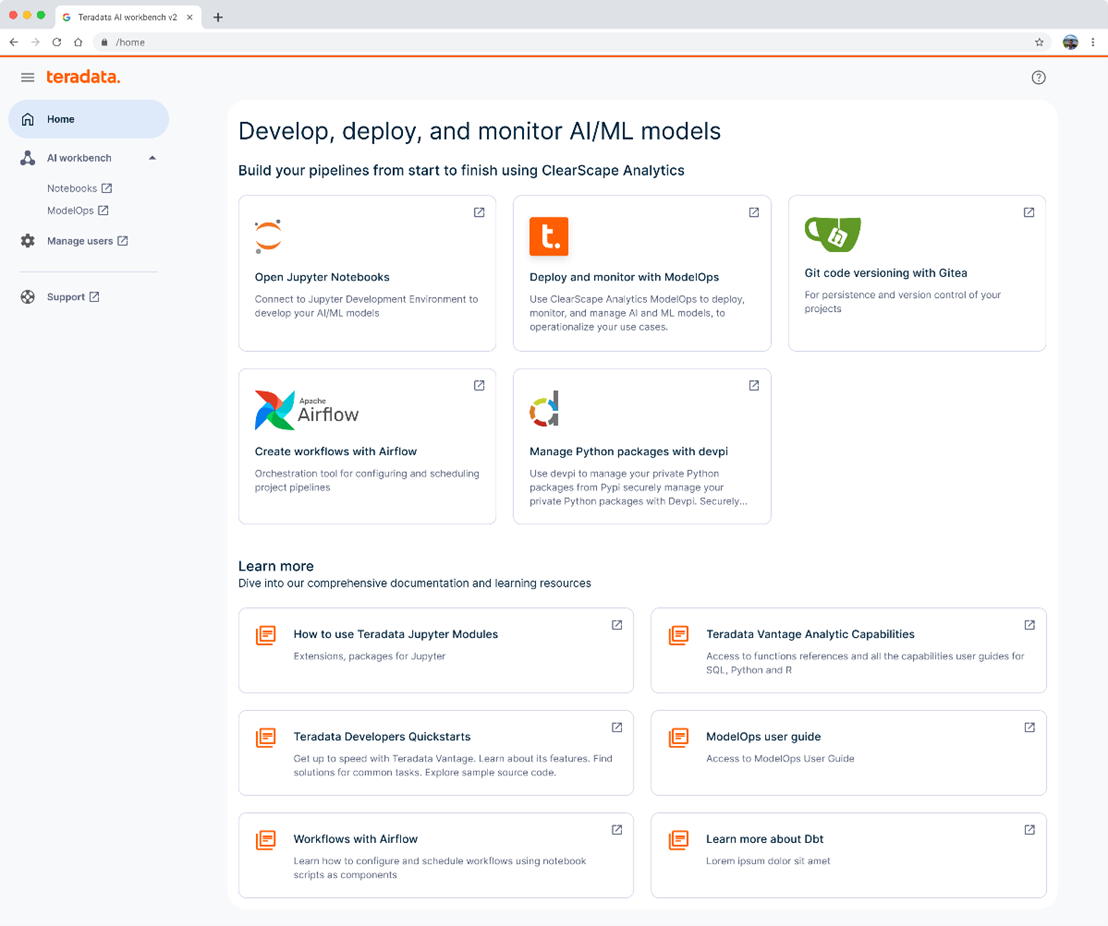Click the green Gitea teacup icon

point(832,234)
